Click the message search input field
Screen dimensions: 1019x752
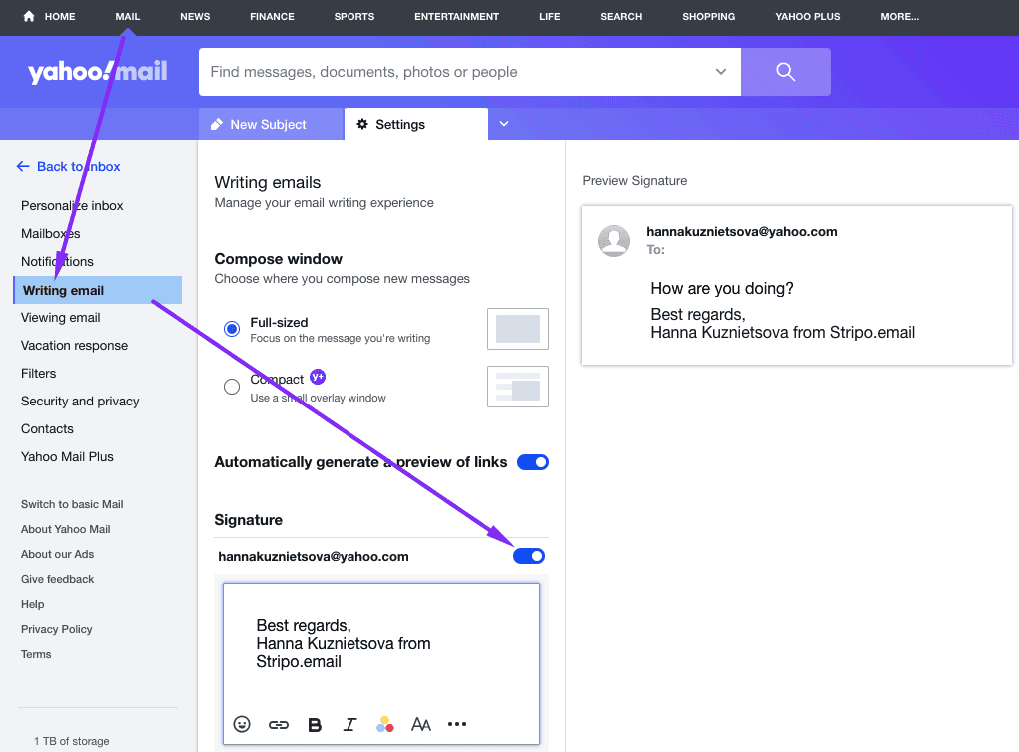(x=450, y=71)
